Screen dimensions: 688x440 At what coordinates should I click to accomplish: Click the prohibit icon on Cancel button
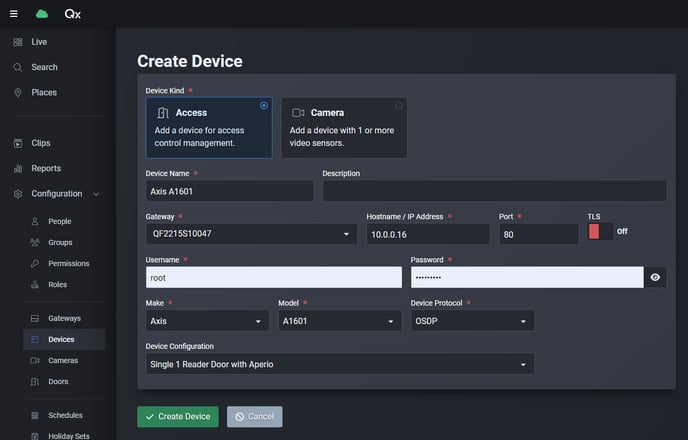click(x=240, y=417)
